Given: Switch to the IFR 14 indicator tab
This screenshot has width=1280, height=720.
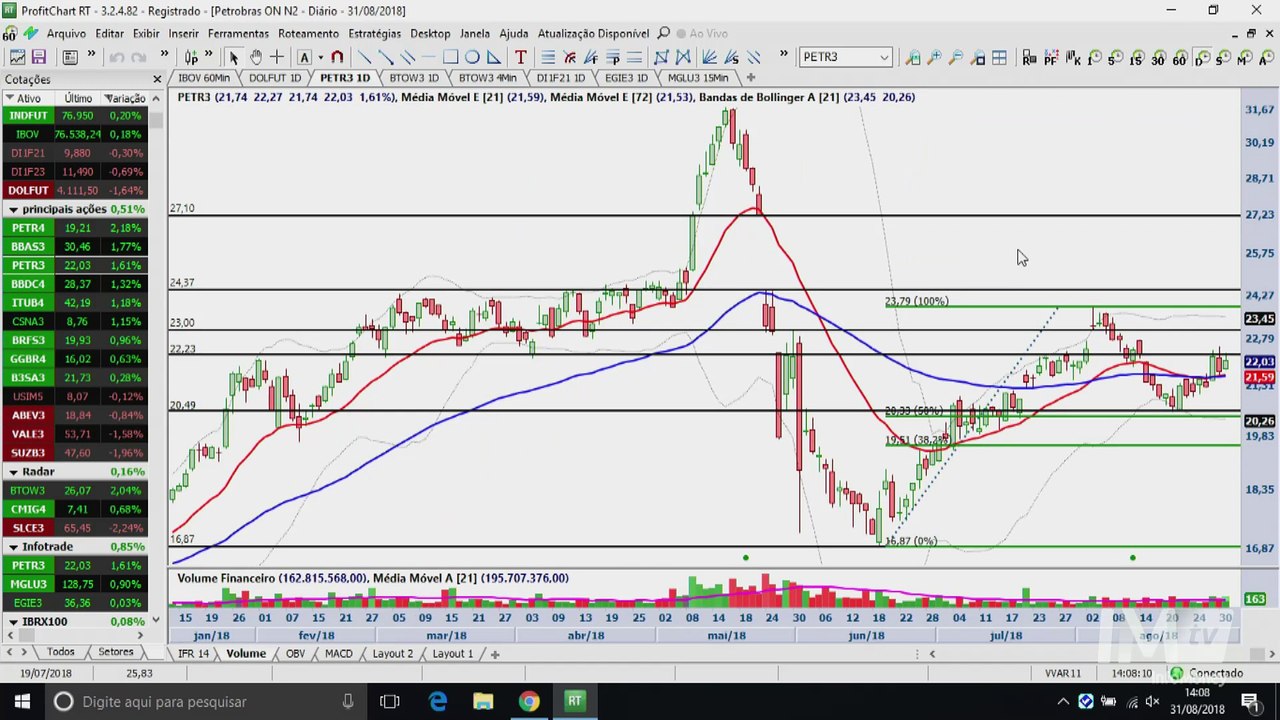Looking at the screenshot, I should coord(193,653).
